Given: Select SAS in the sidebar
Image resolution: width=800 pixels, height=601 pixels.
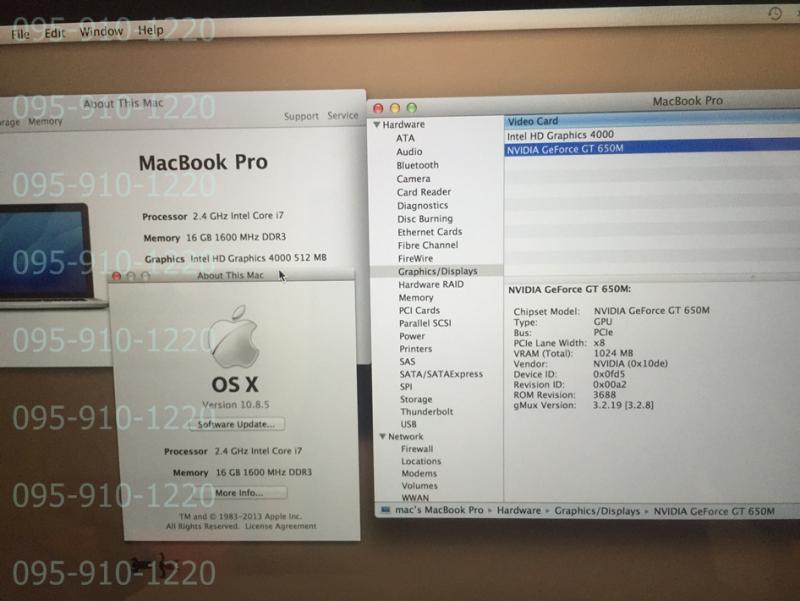Looking at the screenshot, I should point(407,362).
